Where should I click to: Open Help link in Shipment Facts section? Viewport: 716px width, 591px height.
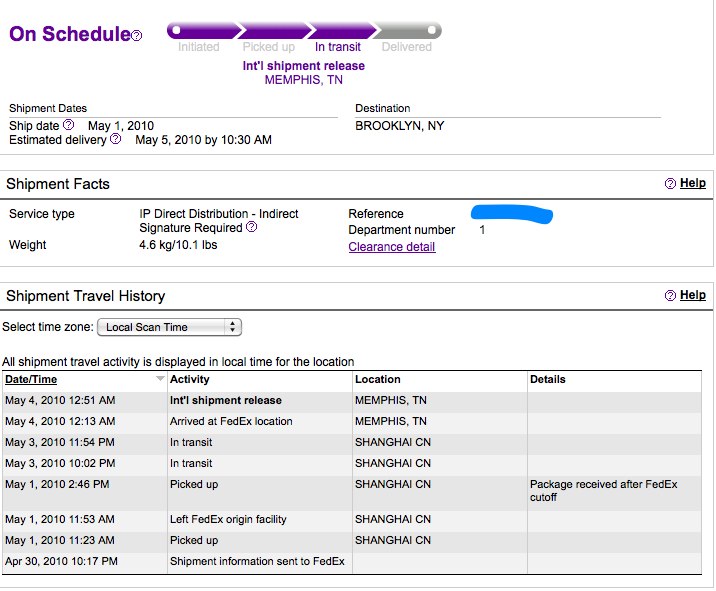tap(693, 183)
